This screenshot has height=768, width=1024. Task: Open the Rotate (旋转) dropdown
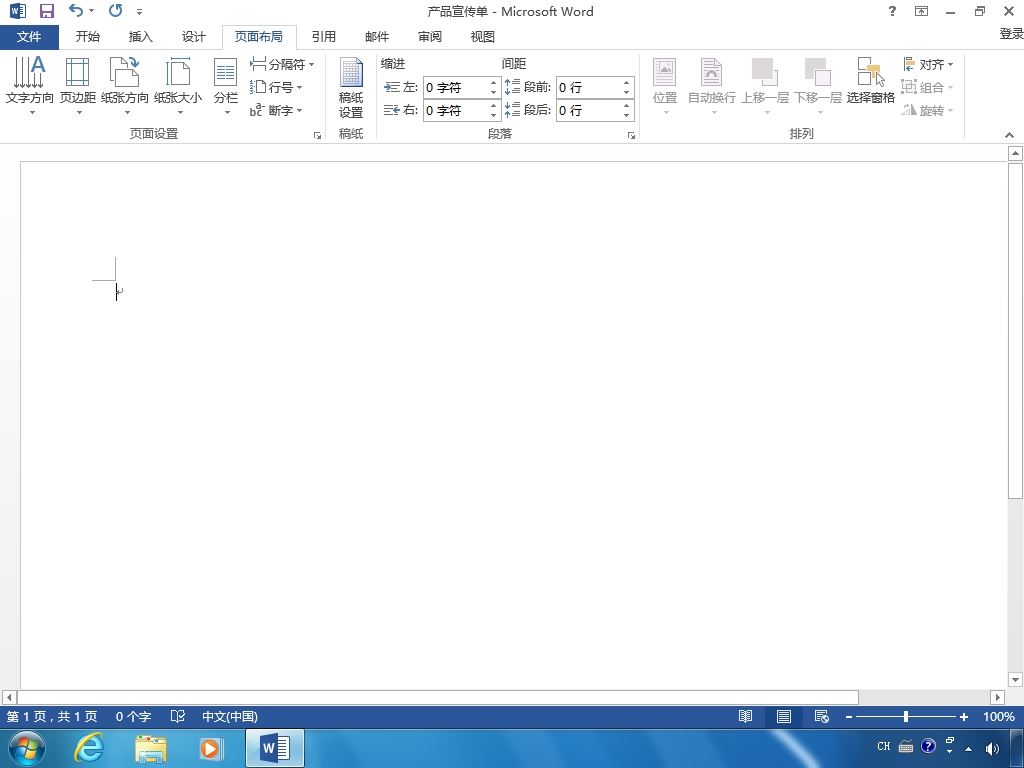pos(928,110)
